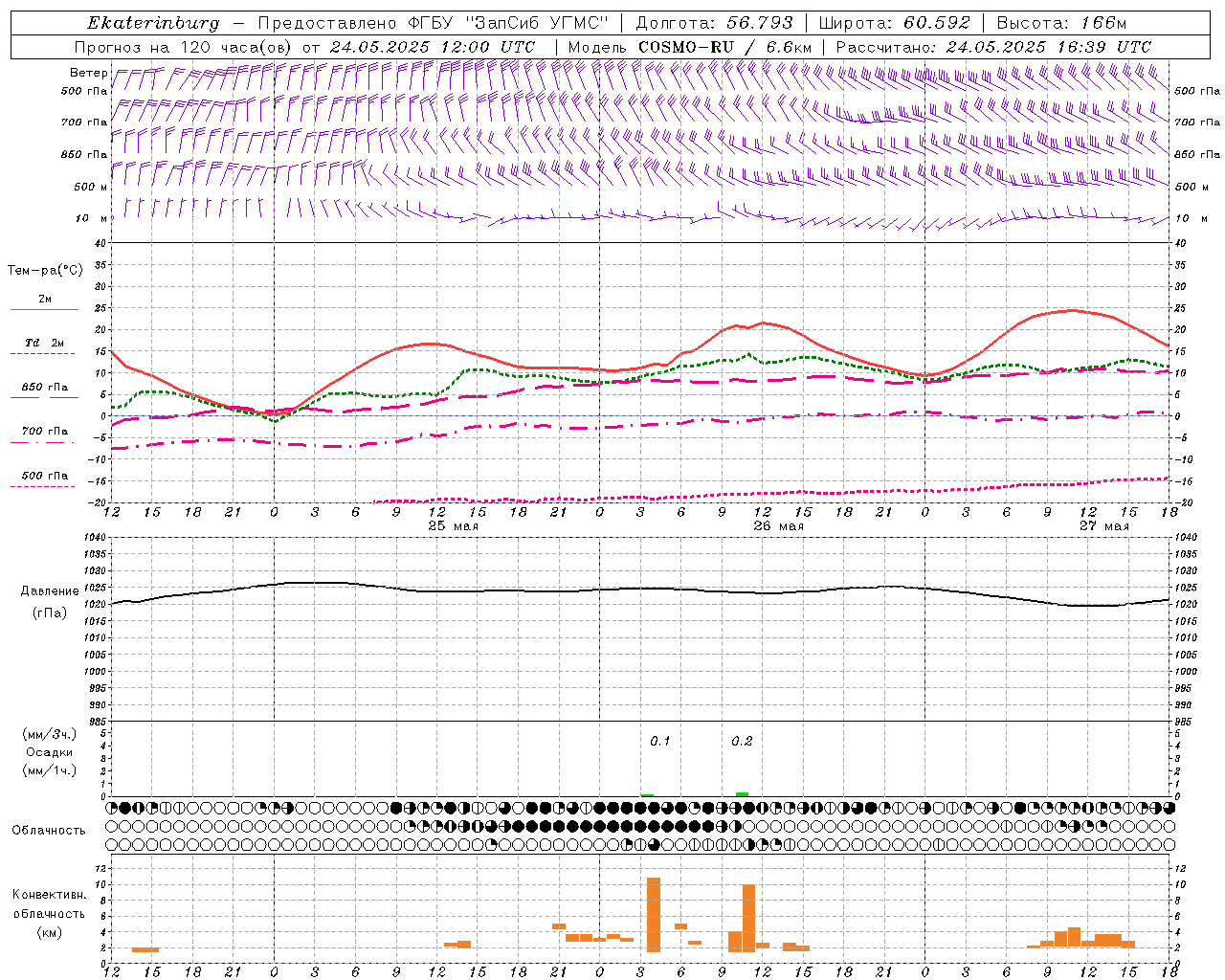The image size is (1225, 980).
Task: Click the '26 мая' date label
Action: click(x=779, y=526)
